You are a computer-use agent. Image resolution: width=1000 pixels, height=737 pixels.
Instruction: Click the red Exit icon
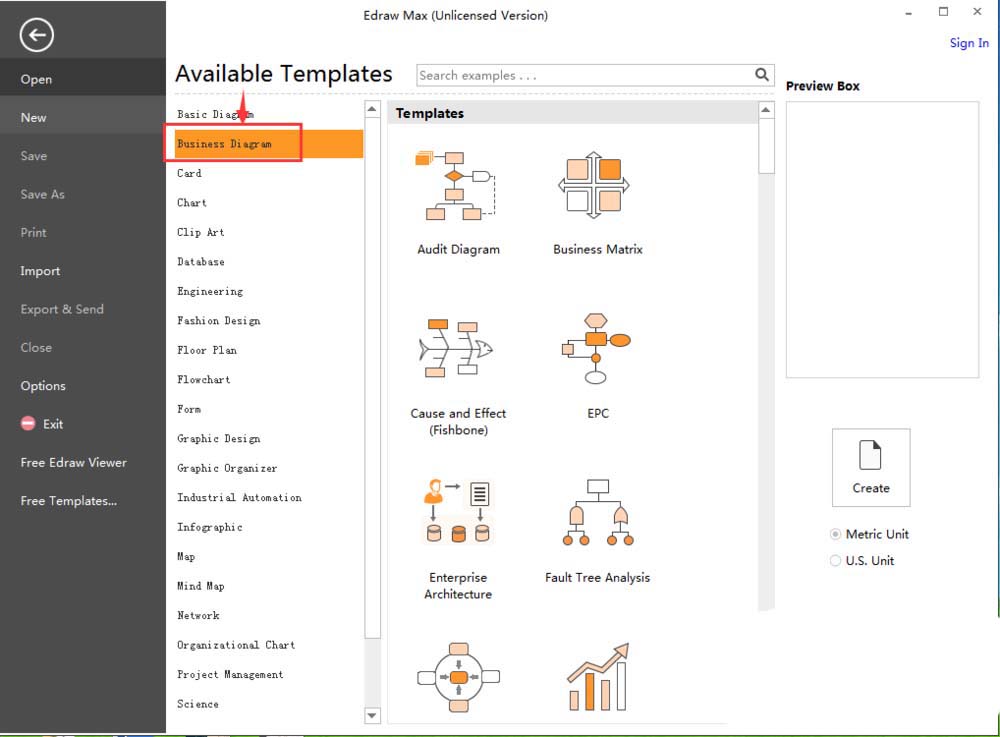point(28,423)
